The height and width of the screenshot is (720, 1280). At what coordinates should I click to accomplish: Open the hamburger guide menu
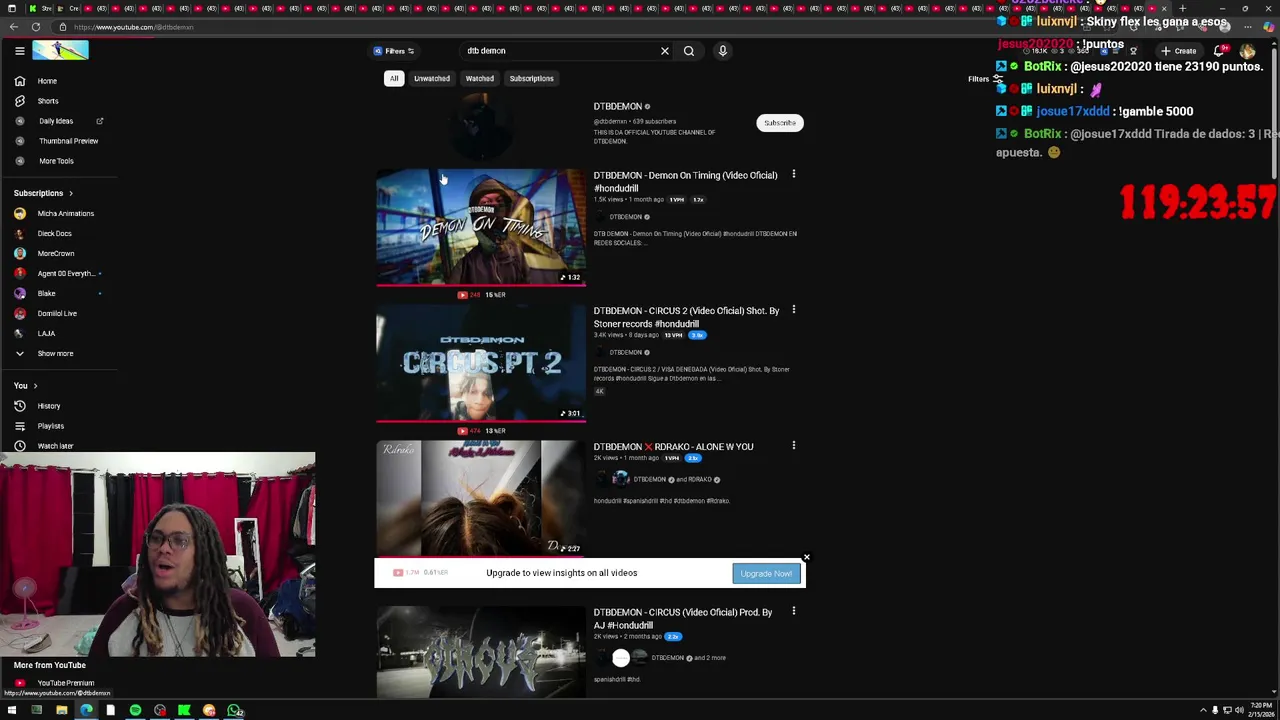tap(19, 51)
